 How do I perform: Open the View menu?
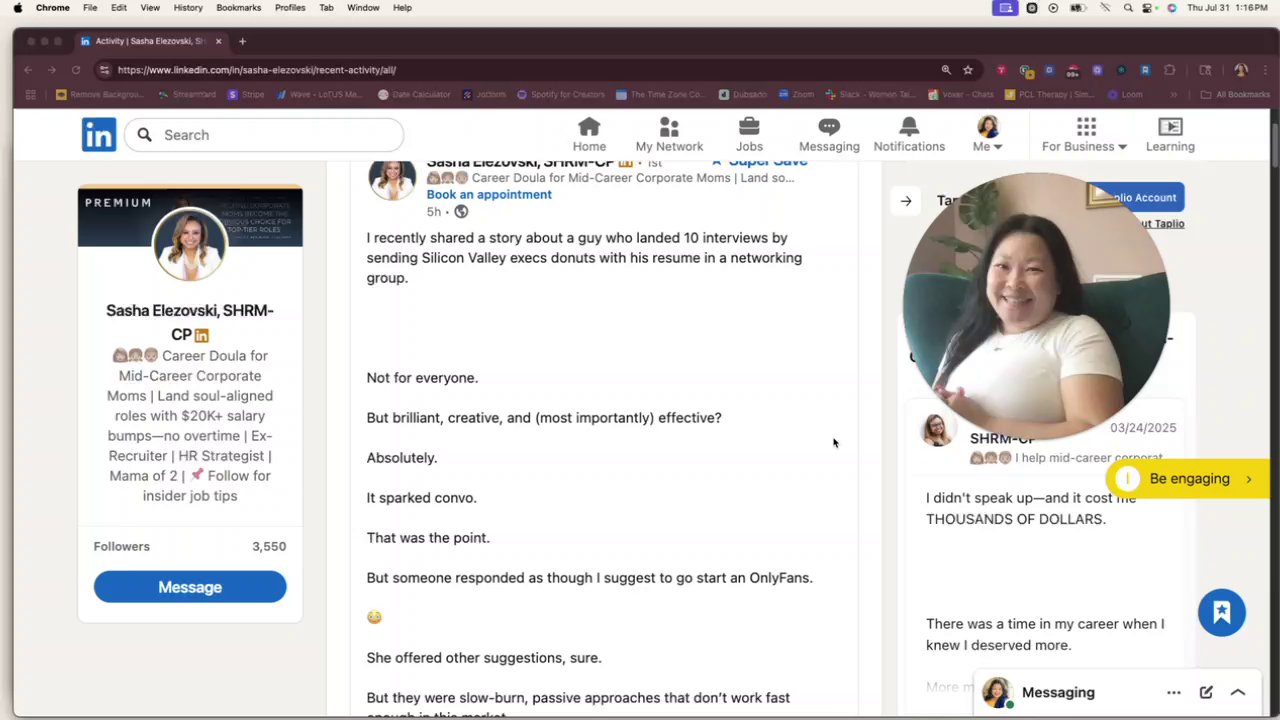pos(150,8)
